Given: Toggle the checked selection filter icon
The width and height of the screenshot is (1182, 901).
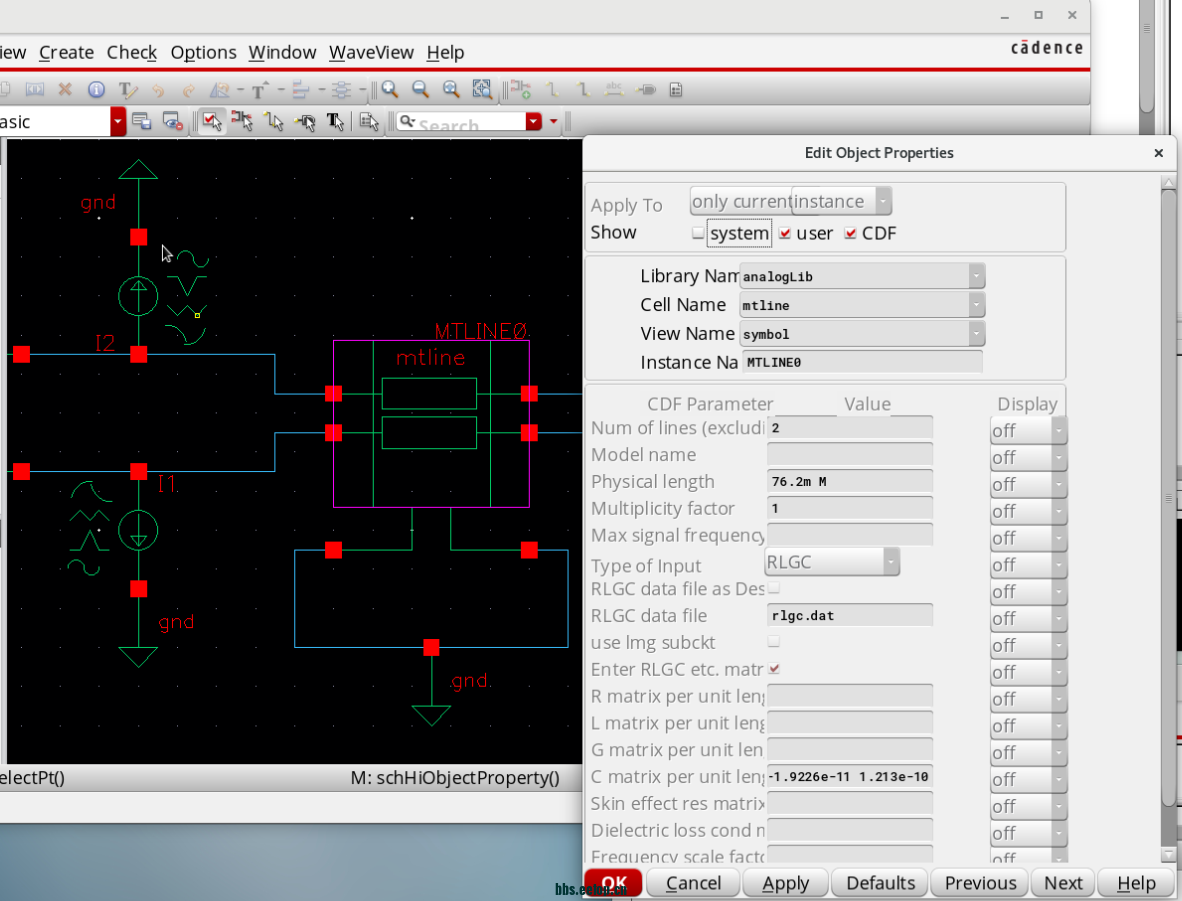Looking at the screenshot, I should pyautogui.click(x=212, y=121).
